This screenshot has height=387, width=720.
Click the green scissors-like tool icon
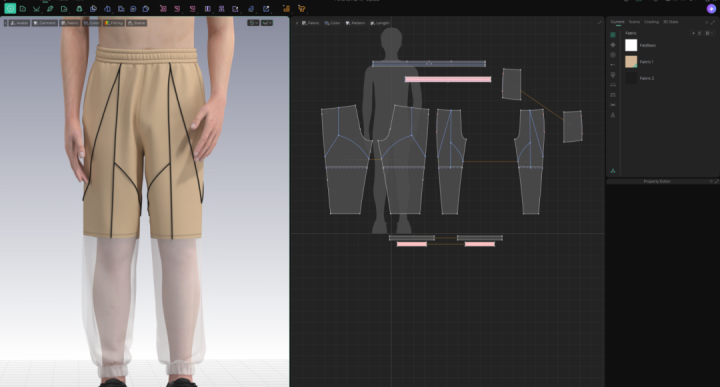(36, 8)
